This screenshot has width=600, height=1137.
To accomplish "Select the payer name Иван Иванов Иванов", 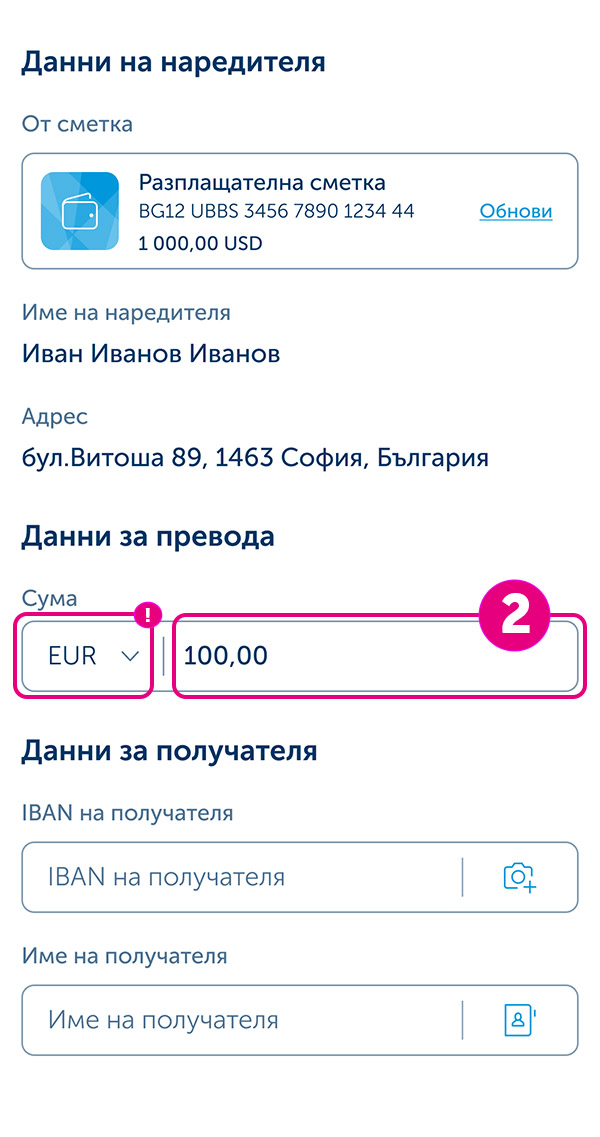I will tap(151, 353).
